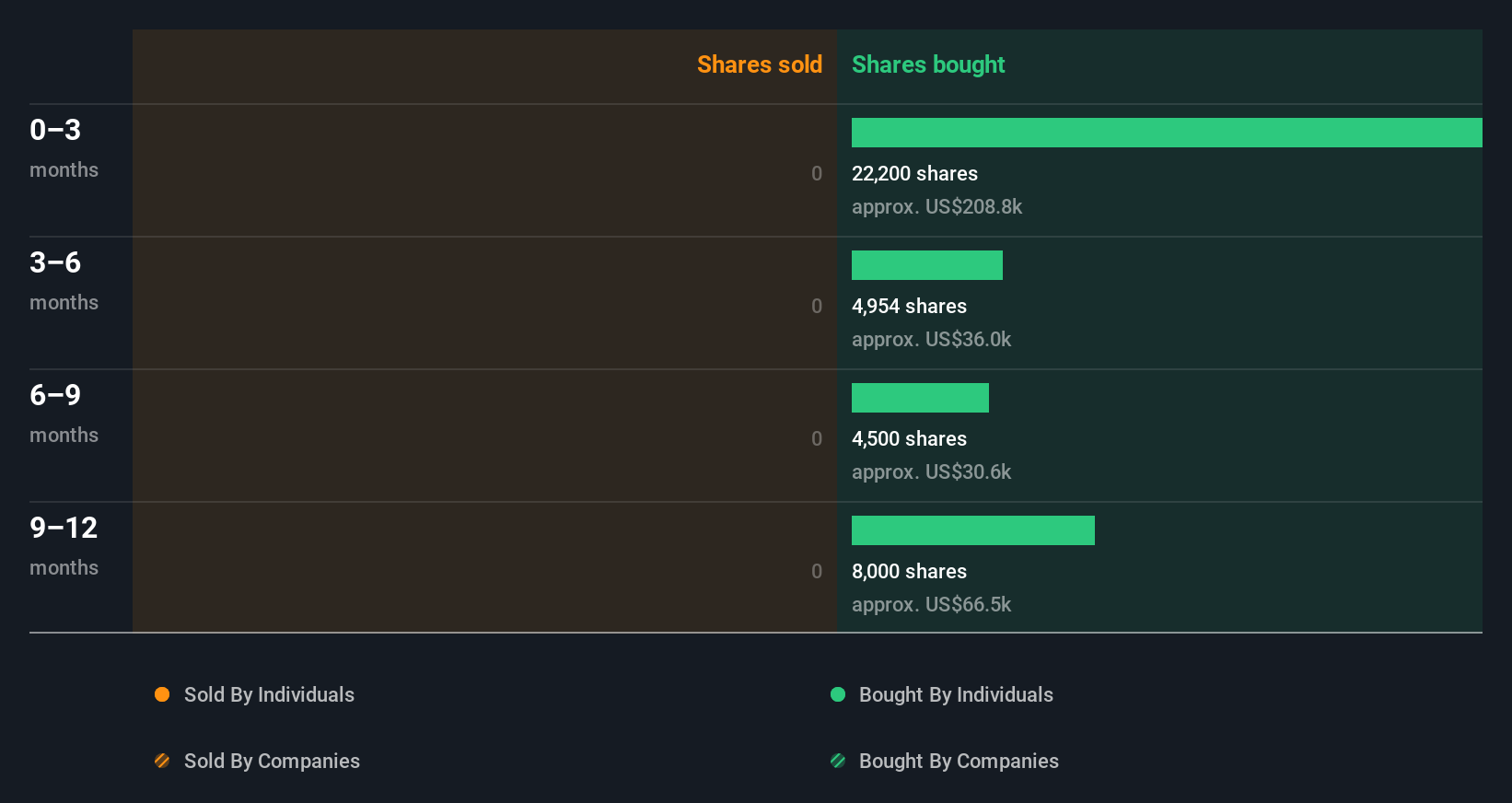Click the 9–12 months row label
The height and width of the screenshot is (803, 1512).
tap(64, 546)
